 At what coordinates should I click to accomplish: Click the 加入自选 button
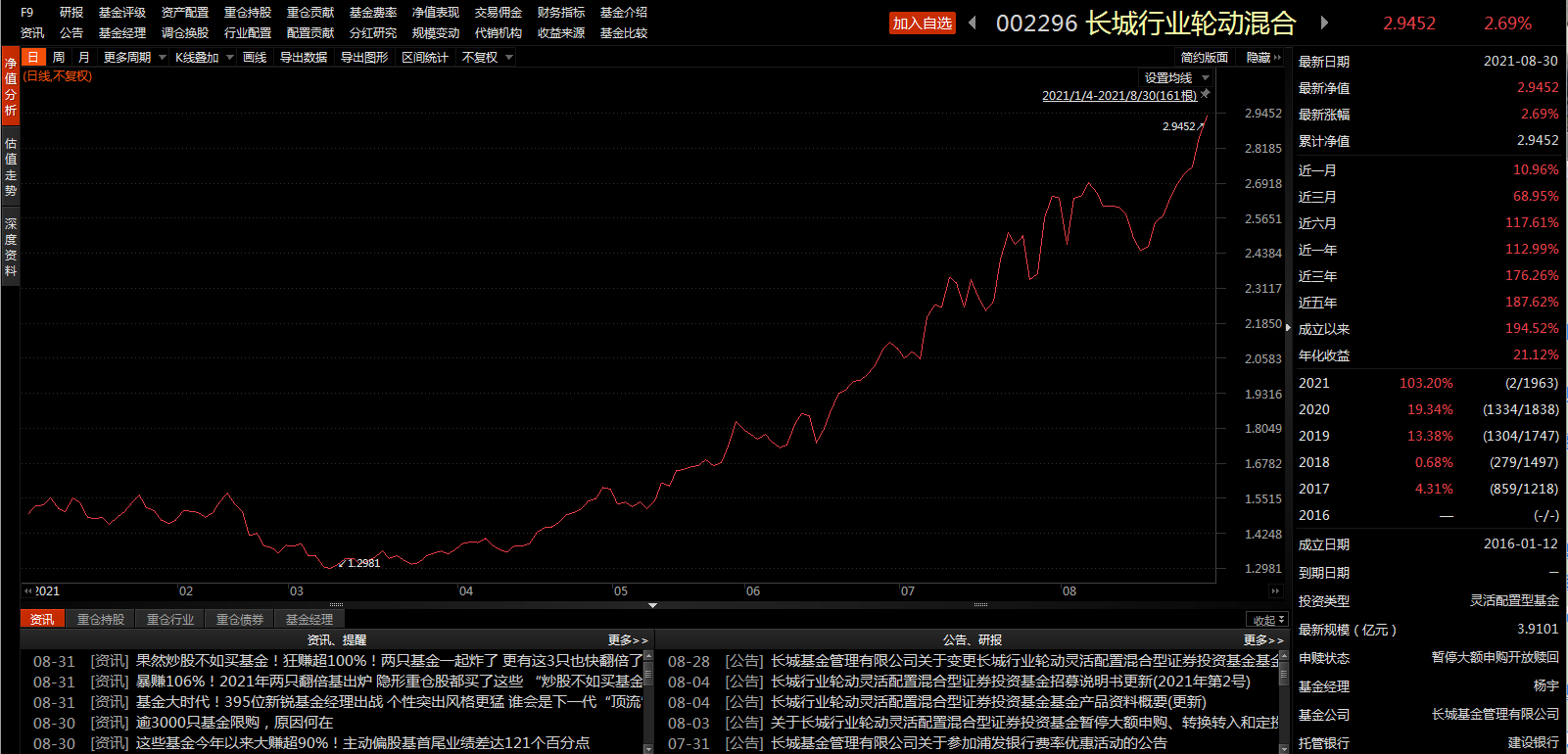922,23
